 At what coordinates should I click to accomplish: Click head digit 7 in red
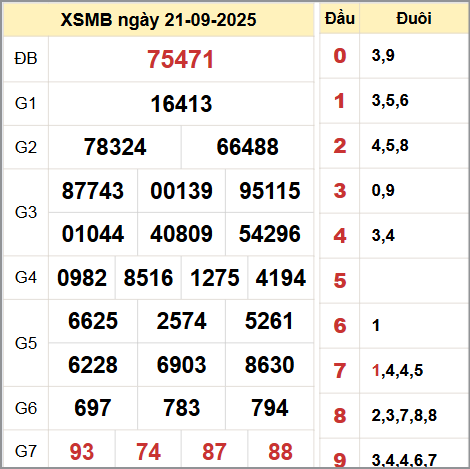point(340,371)
